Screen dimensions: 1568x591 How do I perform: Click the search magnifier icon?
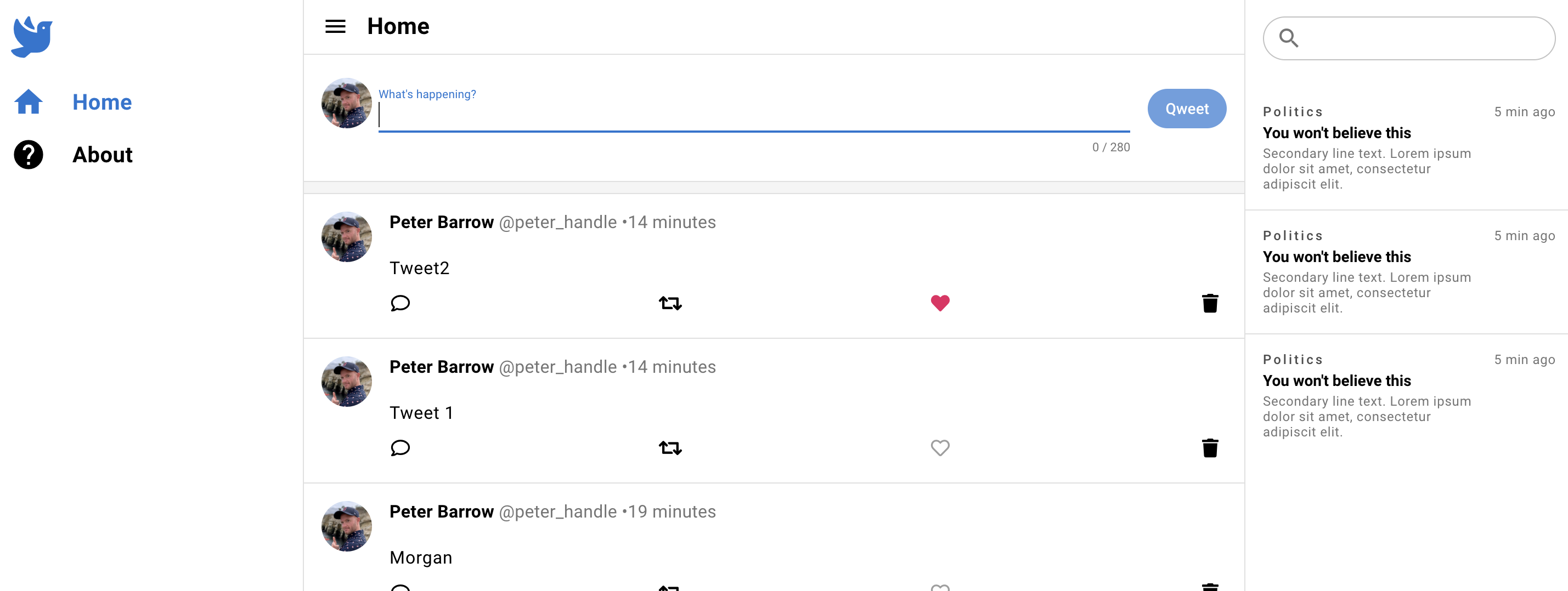coord(1289,38)
